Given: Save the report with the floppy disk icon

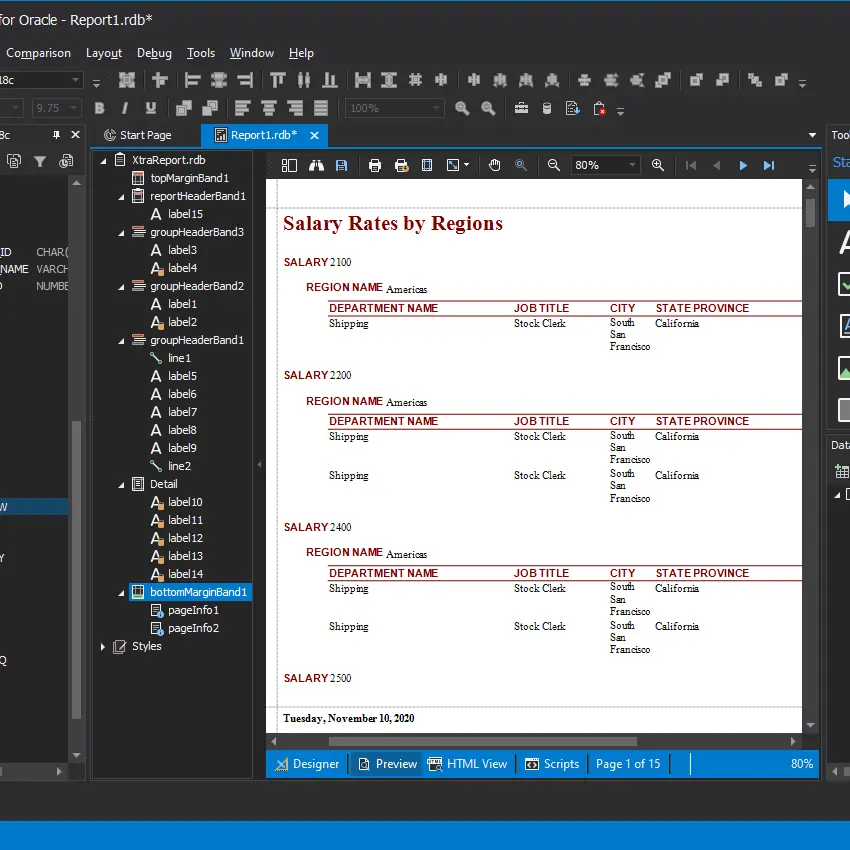Looking at the screenshot, I should 342,165.
